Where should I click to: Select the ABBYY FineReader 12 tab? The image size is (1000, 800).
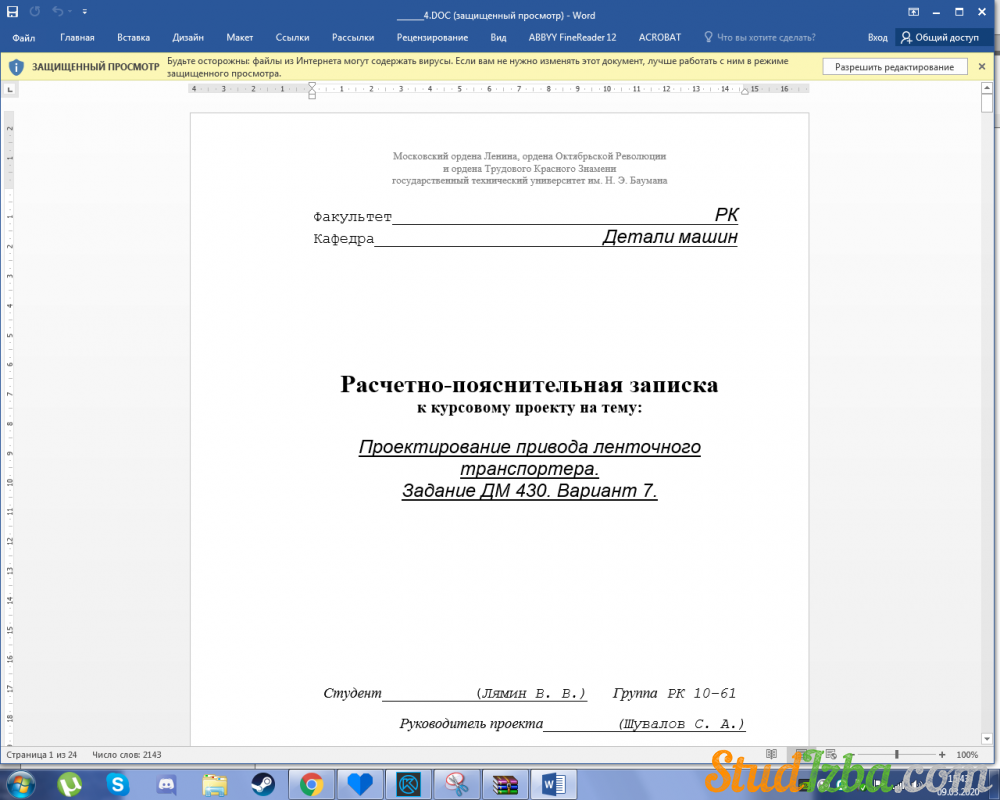(572, 37)
